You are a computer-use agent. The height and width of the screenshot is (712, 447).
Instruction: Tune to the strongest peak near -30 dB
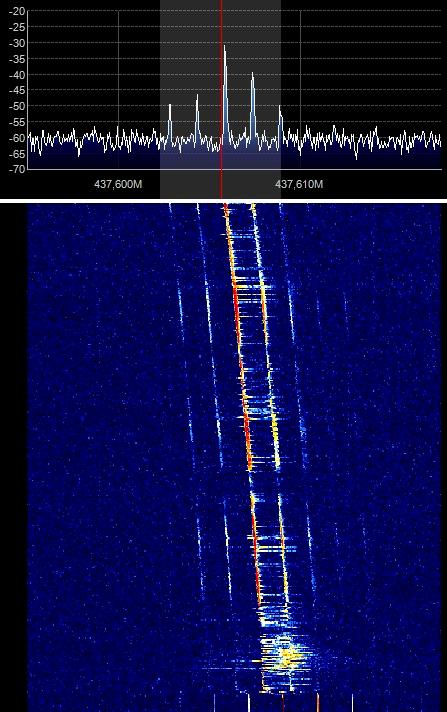[224, 47]
